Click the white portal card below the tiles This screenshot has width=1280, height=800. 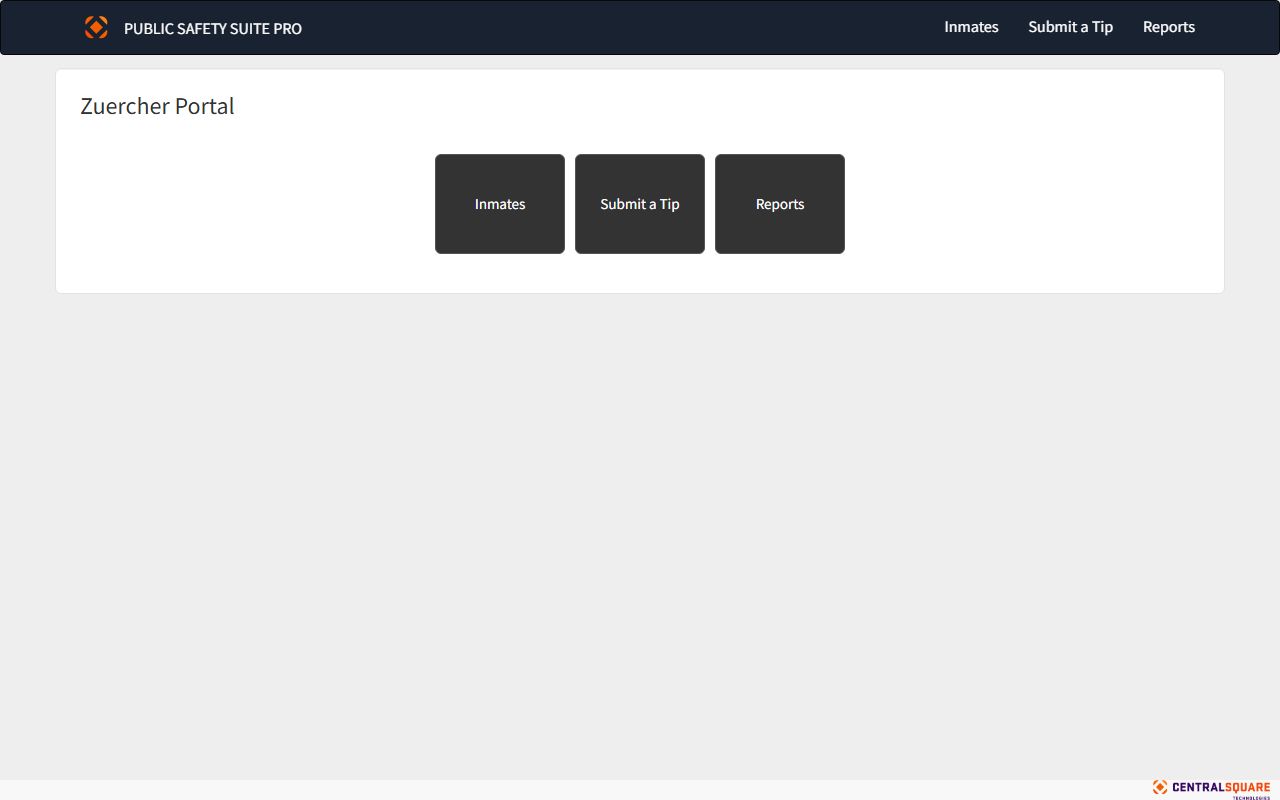[640, 274]
